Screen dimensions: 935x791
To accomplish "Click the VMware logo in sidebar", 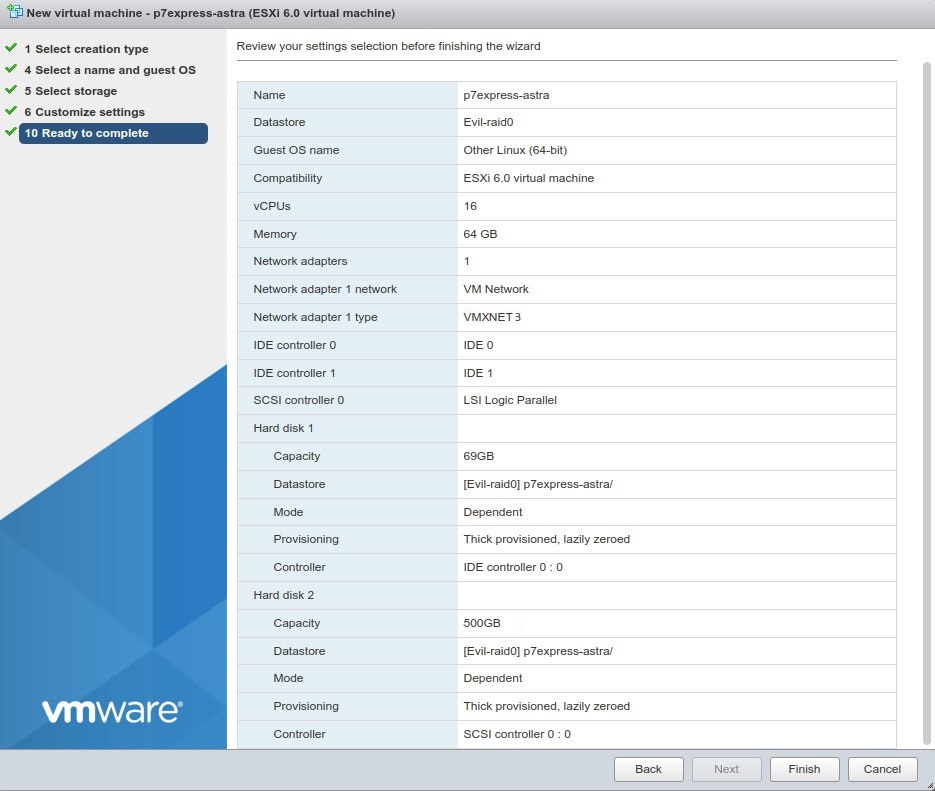I will pos(112,711).
